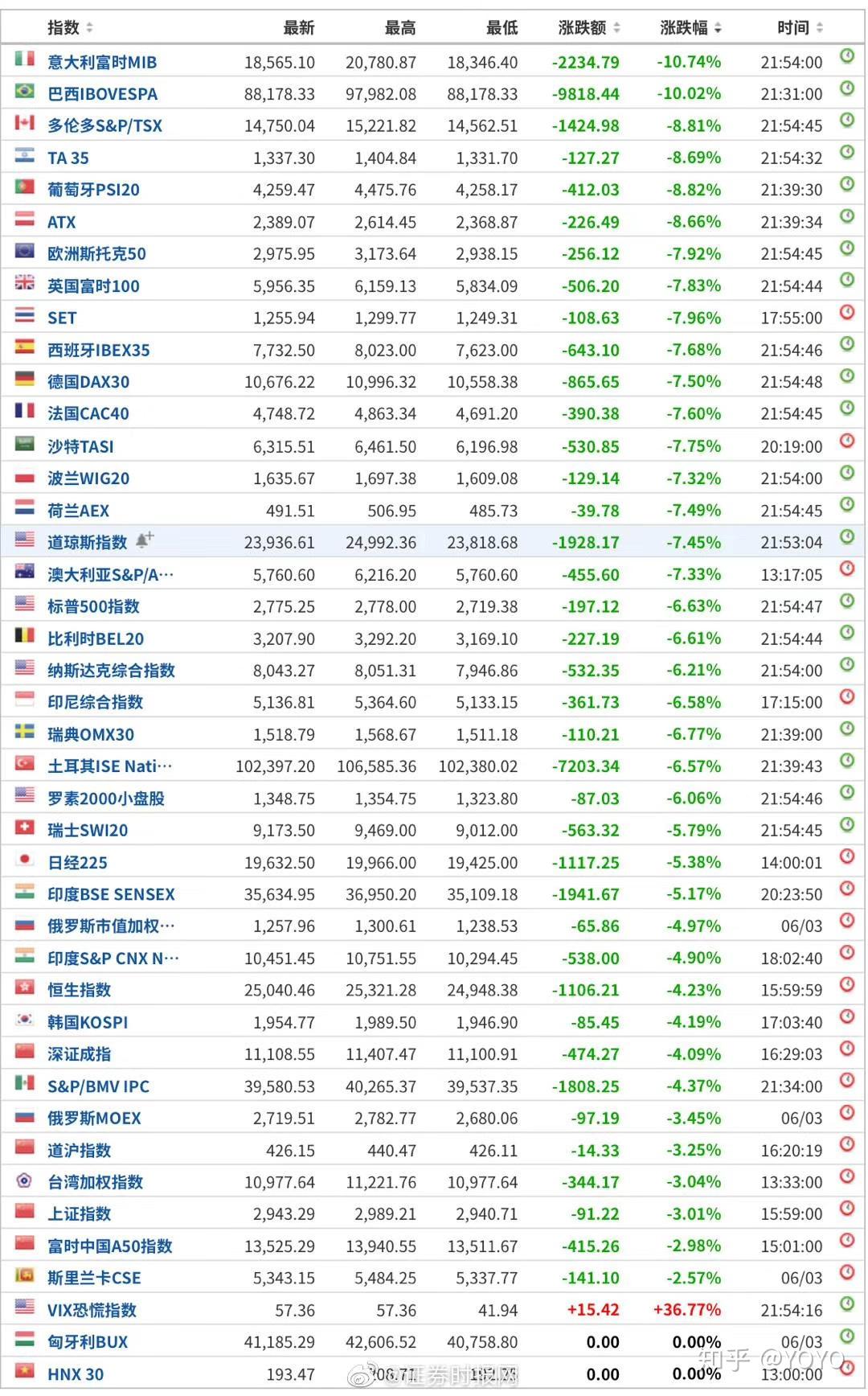This screenshot has height=1396, width=868.
Task: Click the red clock icon in SET row
Action: pos(846,312)
